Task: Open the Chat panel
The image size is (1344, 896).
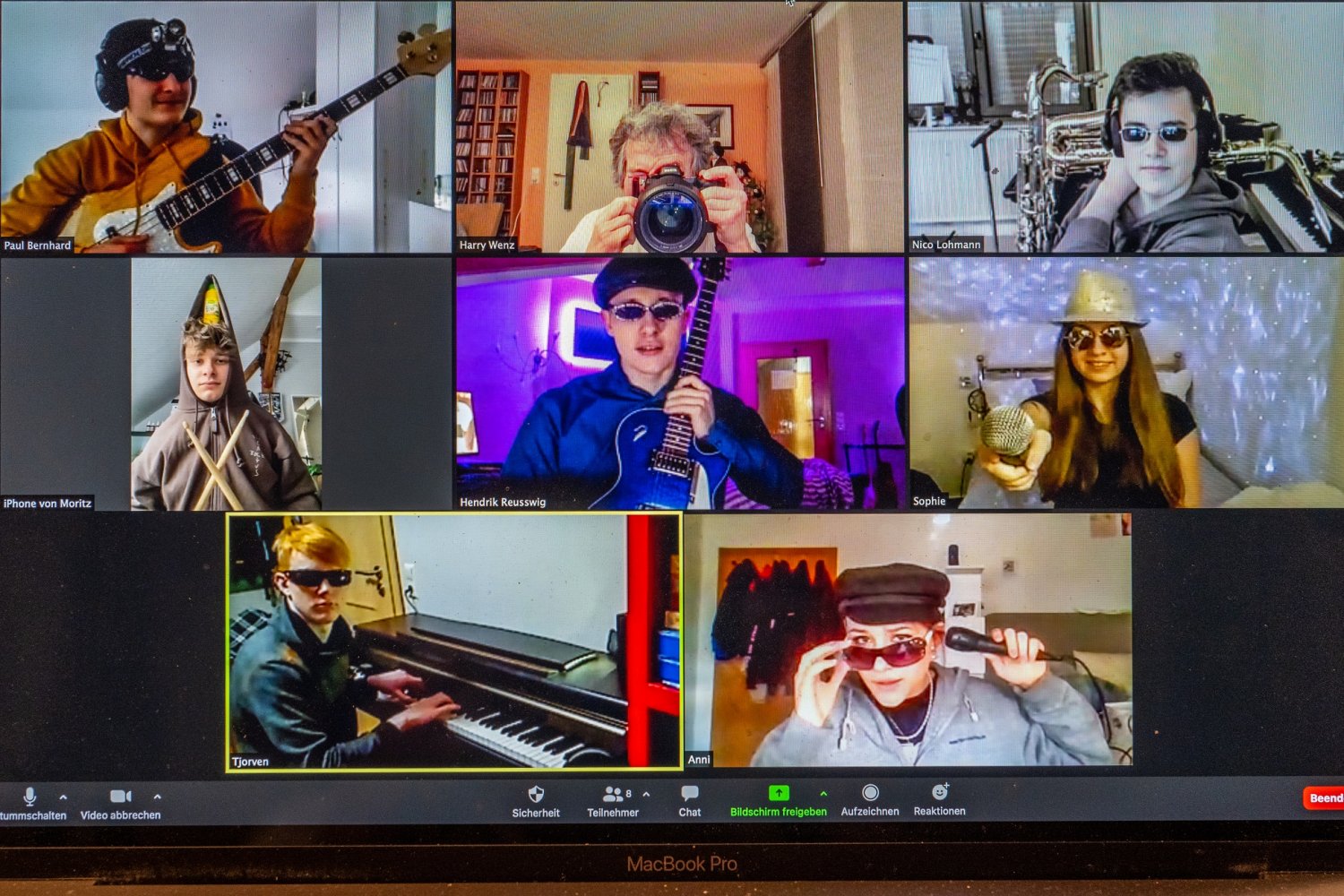Action: pos(690,802)
